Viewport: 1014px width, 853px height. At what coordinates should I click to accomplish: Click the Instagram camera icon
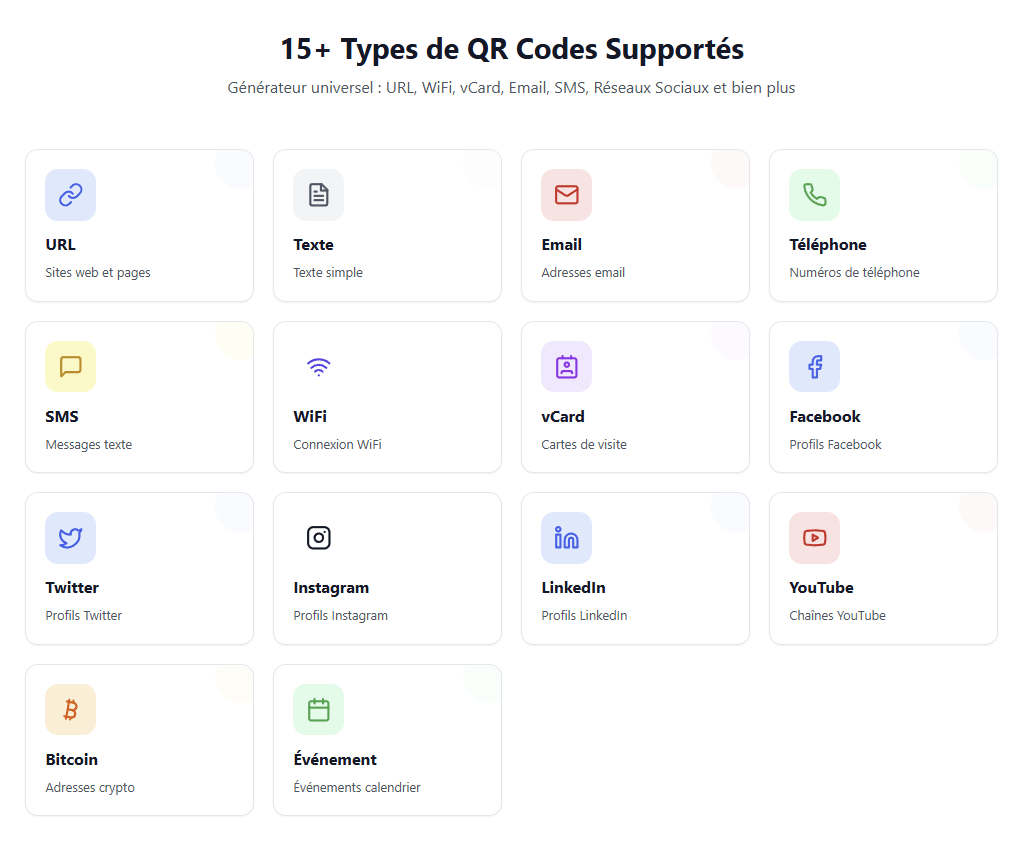[318, 538]
